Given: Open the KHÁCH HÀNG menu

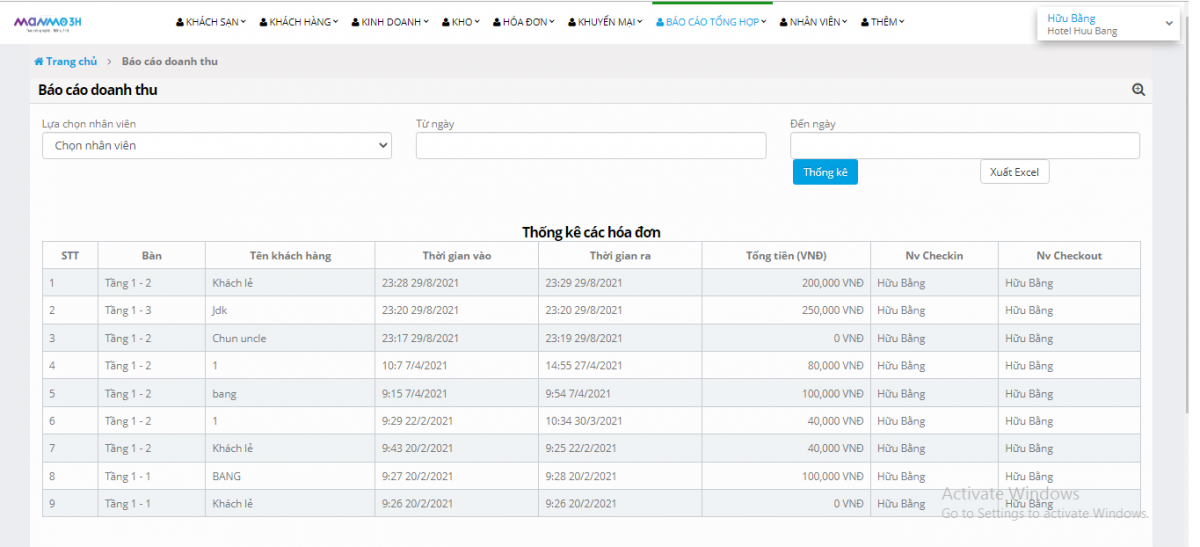Looking at the screenshot, I should click(x=298, y=22).
